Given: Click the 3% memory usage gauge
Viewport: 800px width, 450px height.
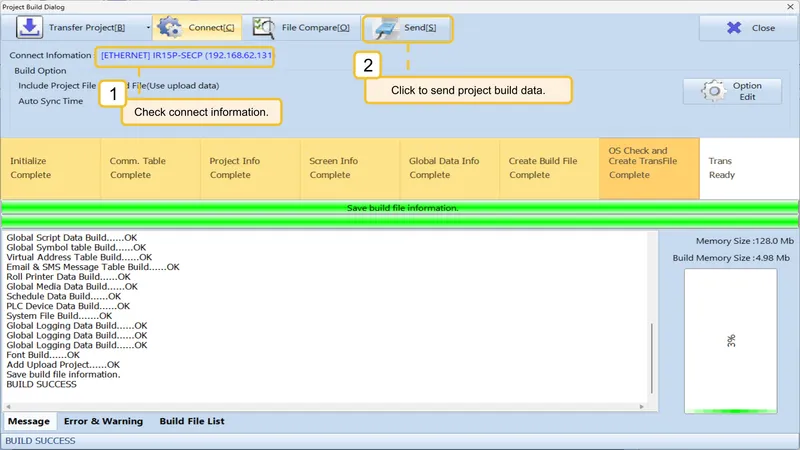Looking at the screenshot, I should click(731, 341).
